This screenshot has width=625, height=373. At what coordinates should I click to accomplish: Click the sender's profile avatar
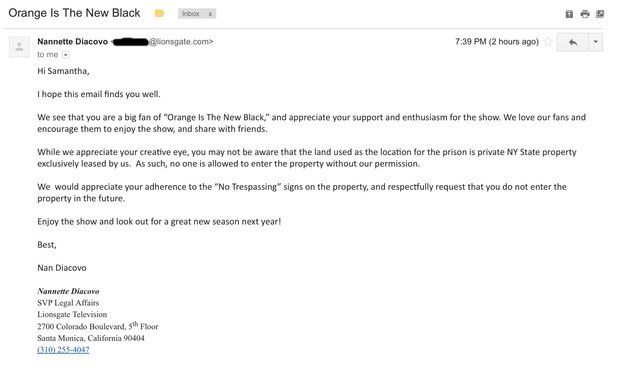click(19, 47)
